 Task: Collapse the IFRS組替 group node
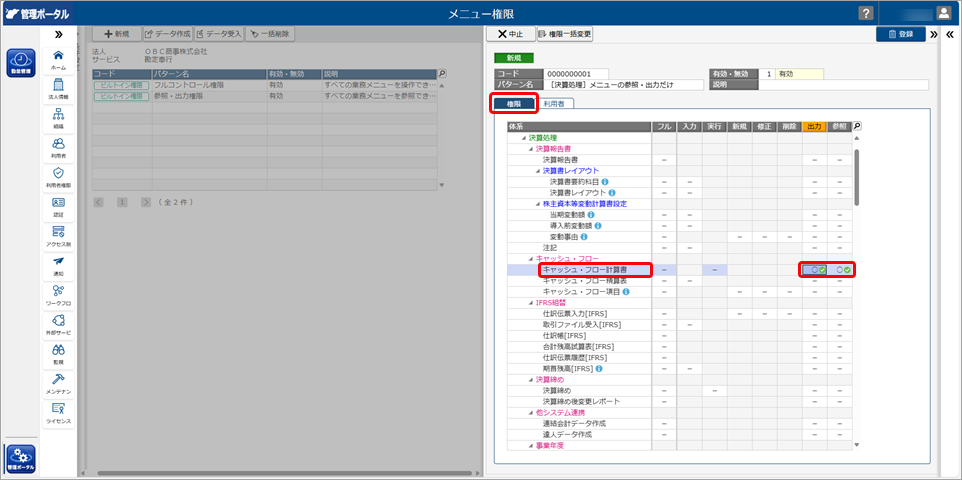531,303
